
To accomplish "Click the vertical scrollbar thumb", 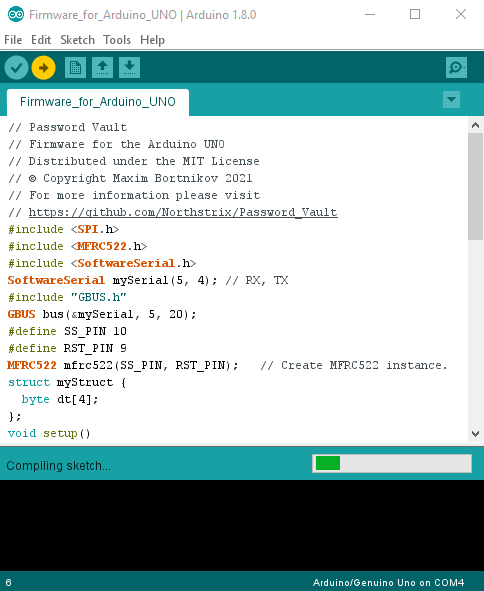I will pos(475,186).
